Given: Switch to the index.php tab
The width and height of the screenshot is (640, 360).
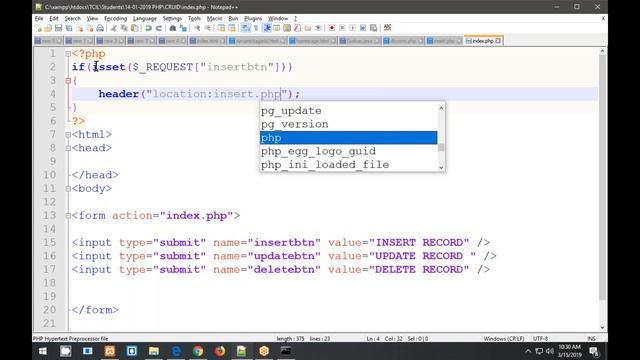Looking at the screenshot, I should tap(483, 41).
